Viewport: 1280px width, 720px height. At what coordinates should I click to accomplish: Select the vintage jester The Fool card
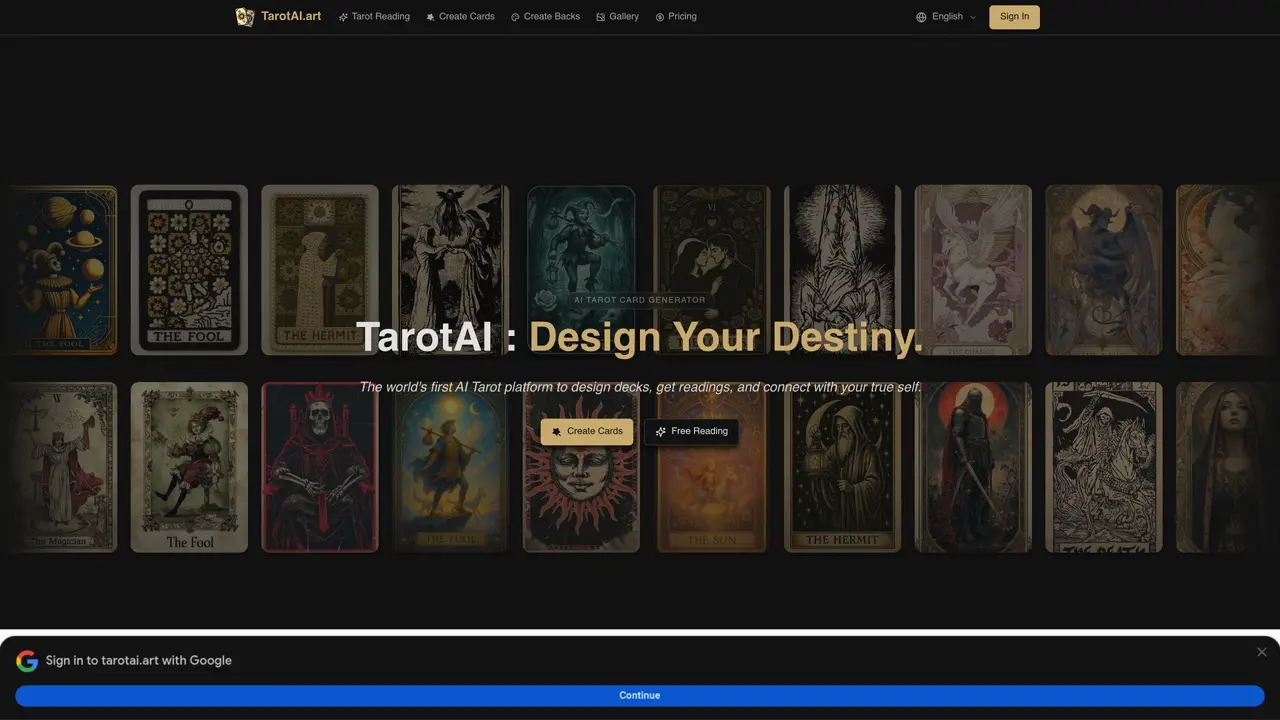pyautogui.click(x=189, y=467)
